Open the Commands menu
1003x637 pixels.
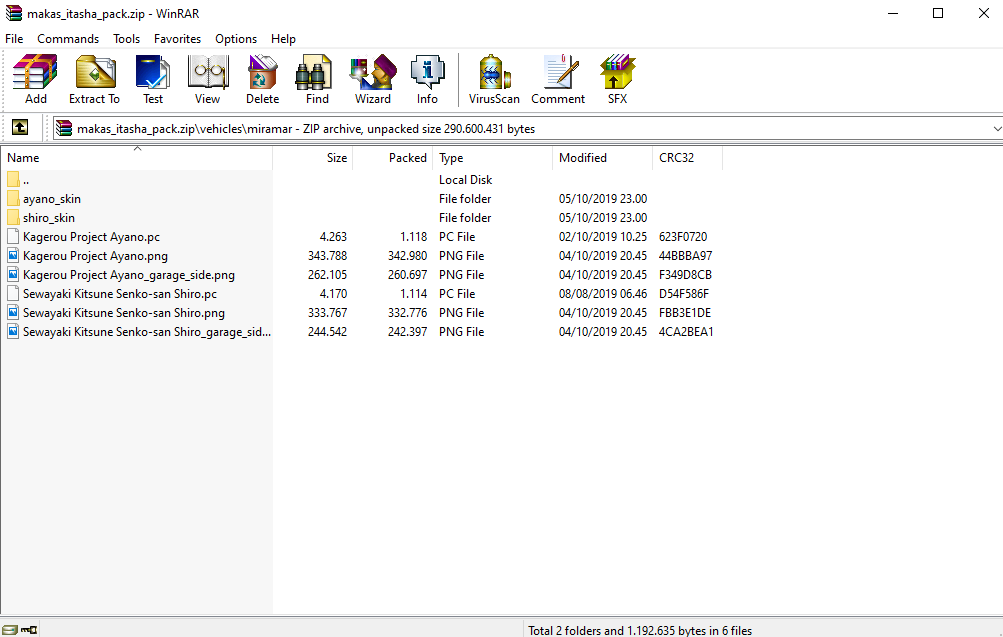pyautogui.click(x=68, y=39)
